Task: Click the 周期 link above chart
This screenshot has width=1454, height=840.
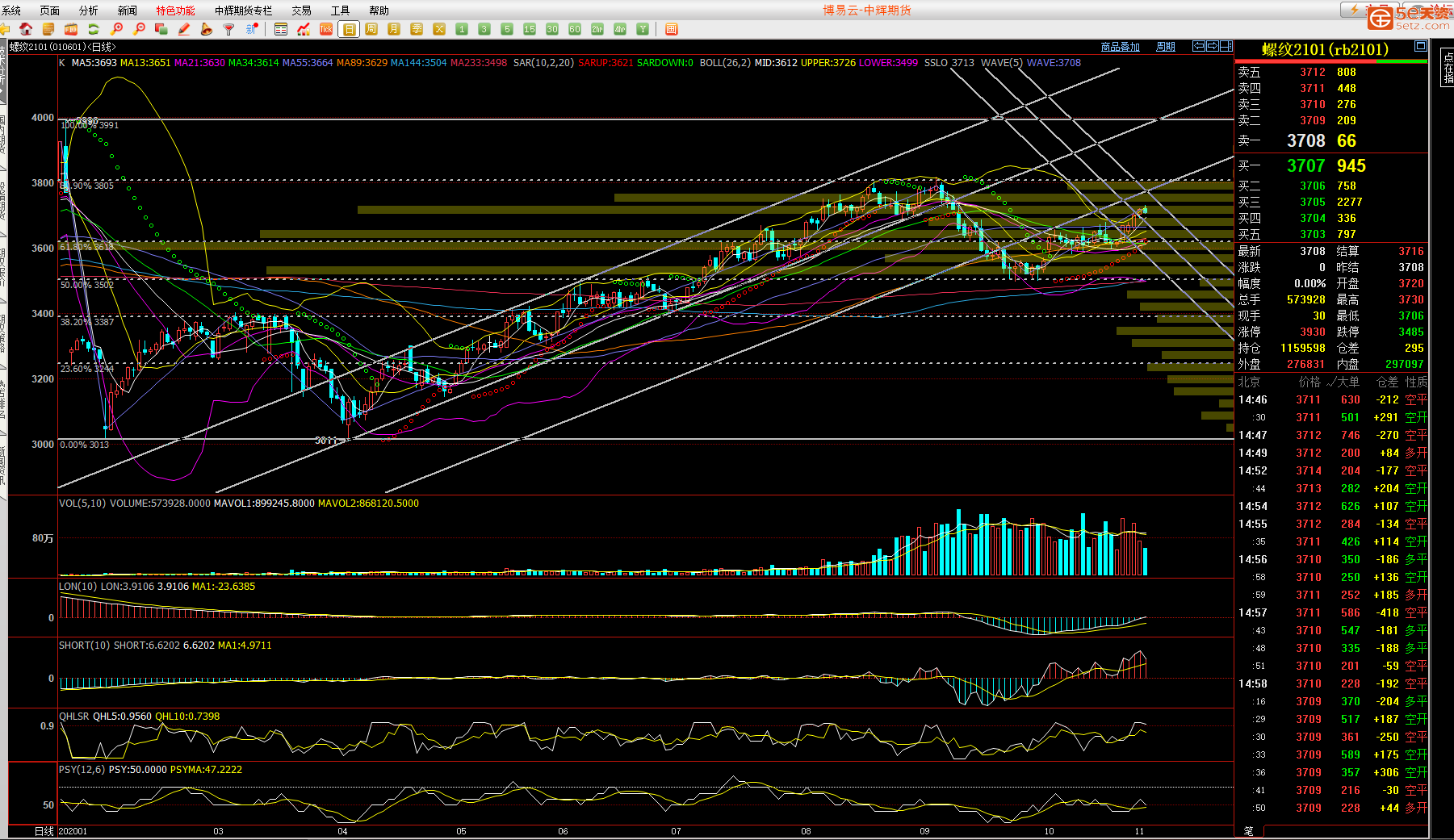Action: 1166,47
